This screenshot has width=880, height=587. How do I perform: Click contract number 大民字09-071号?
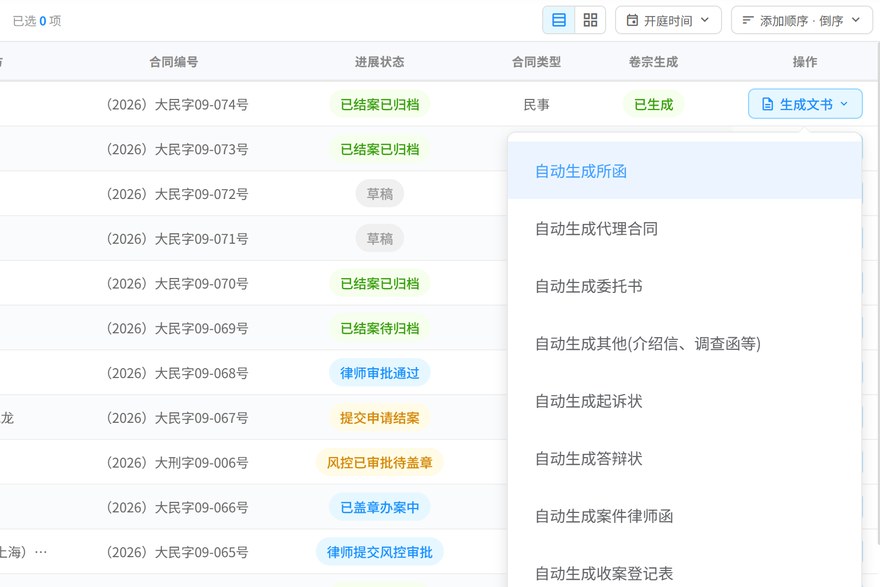click(177, 239)
